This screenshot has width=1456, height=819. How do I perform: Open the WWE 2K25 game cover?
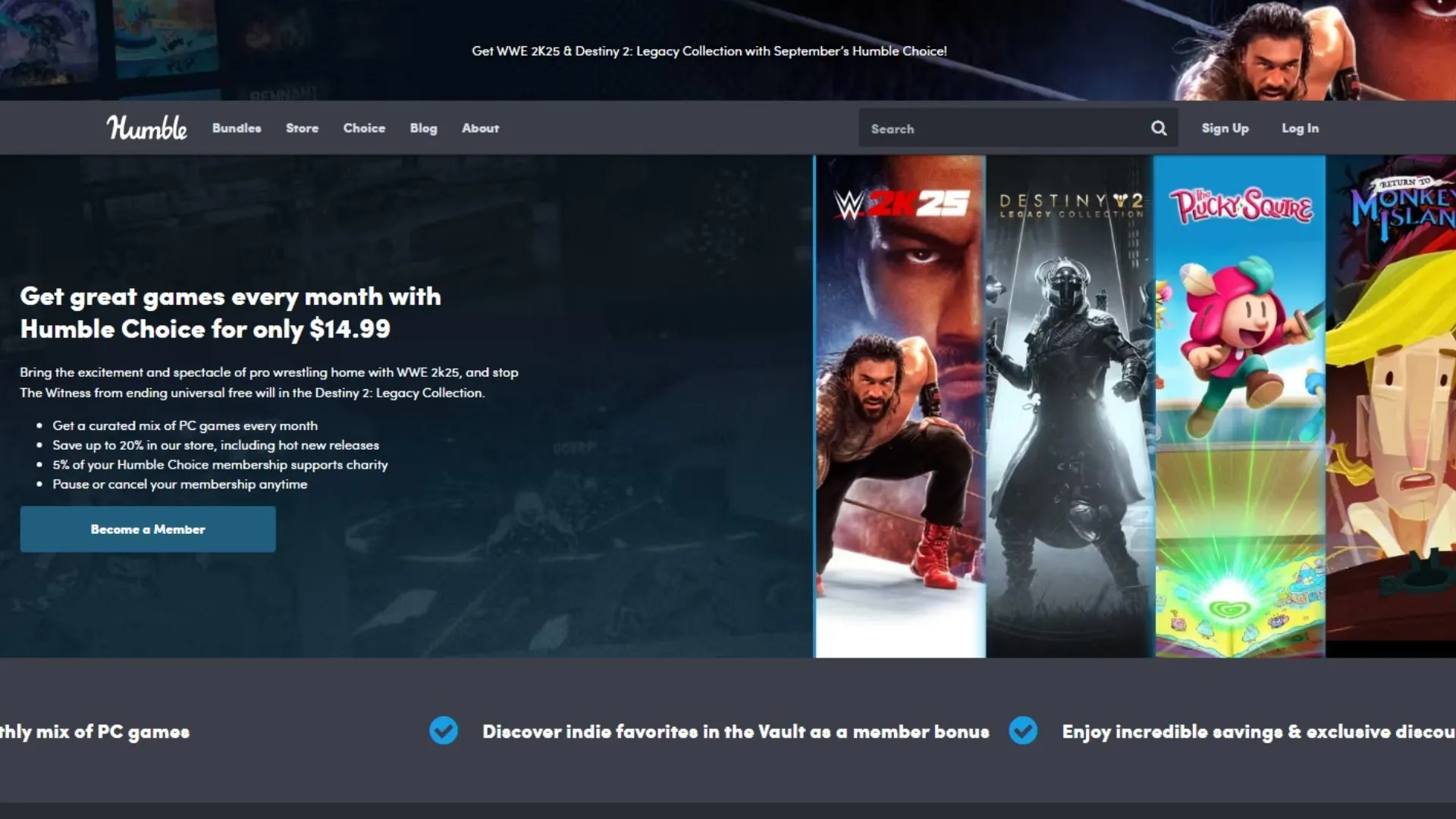(x=900, y=406)
